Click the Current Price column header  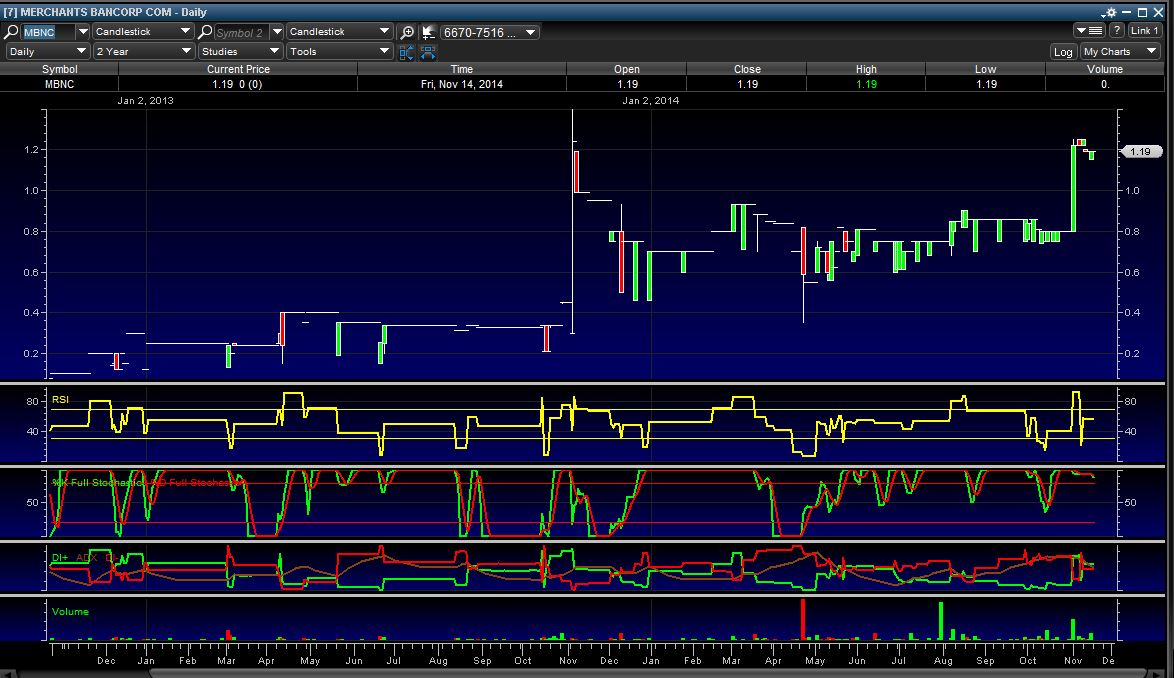point(238,69)
